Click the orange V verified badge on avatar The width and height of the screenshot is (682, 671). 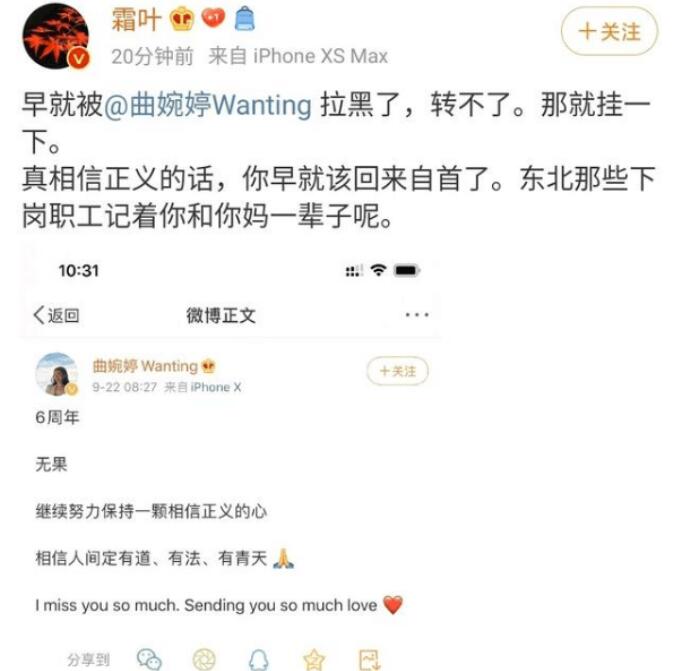78,58
